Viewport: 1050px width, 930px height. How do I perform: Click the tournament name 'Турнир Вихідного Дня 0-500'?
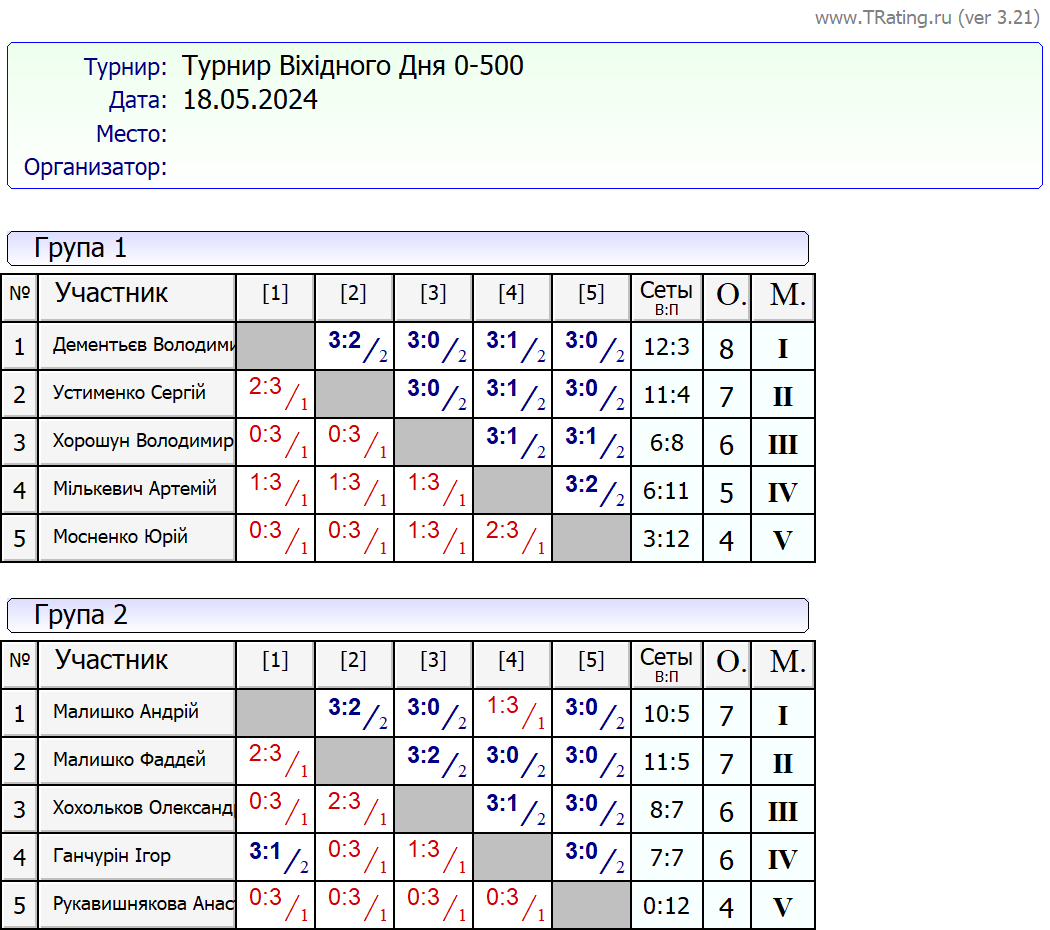tap(353, 67)
